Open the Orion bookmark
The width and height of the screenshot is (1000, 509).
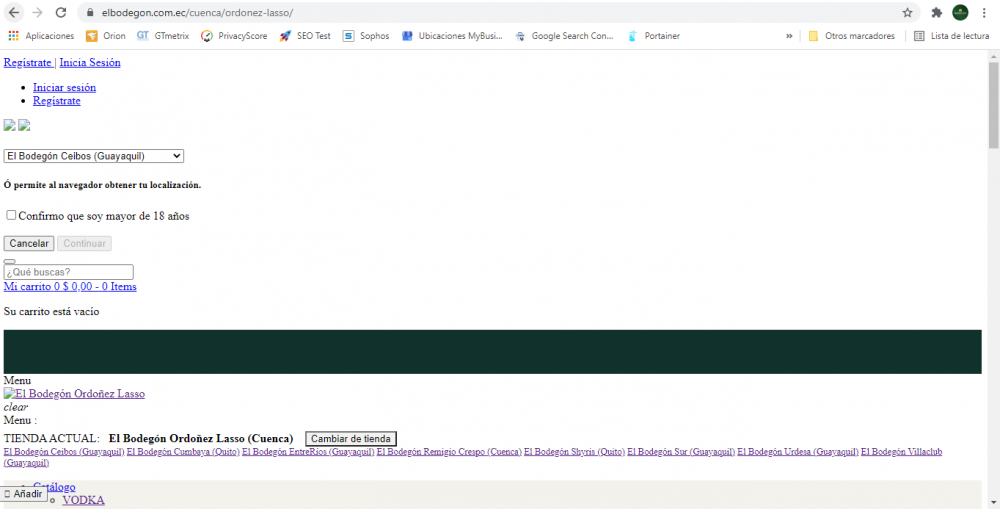106,36
